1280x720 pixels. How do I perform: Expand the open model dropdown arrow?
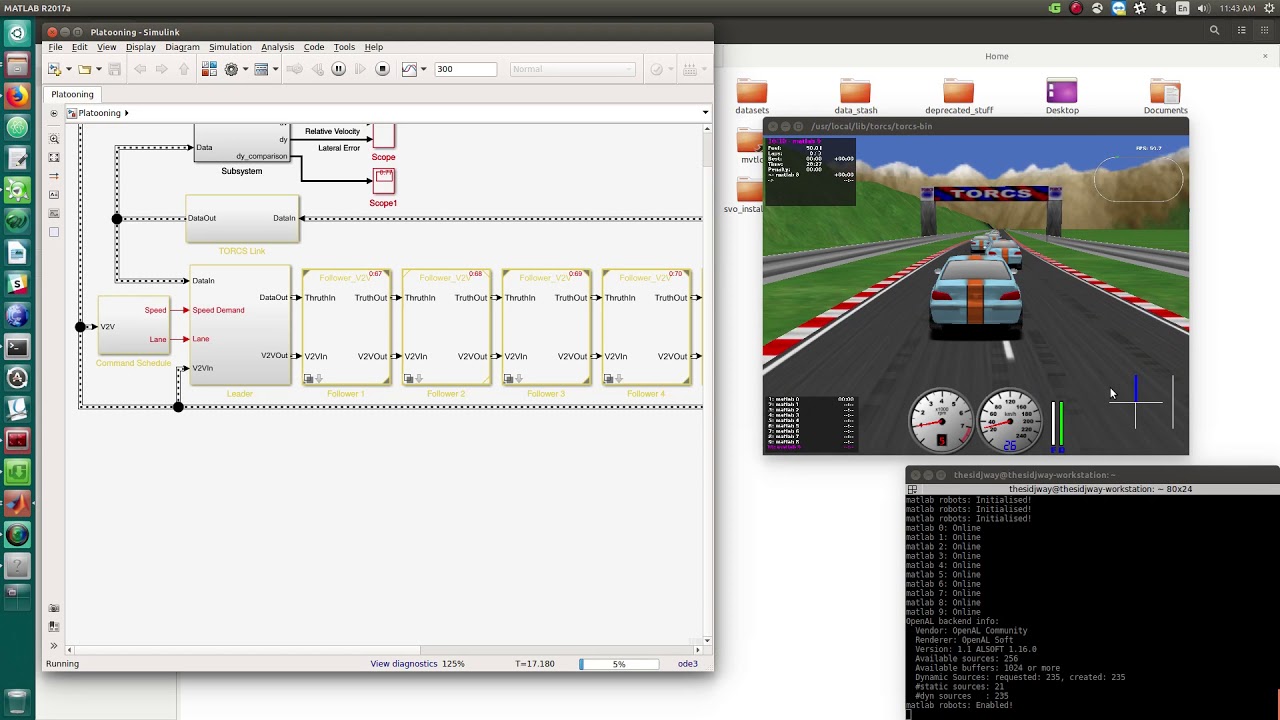pos(98,69)
